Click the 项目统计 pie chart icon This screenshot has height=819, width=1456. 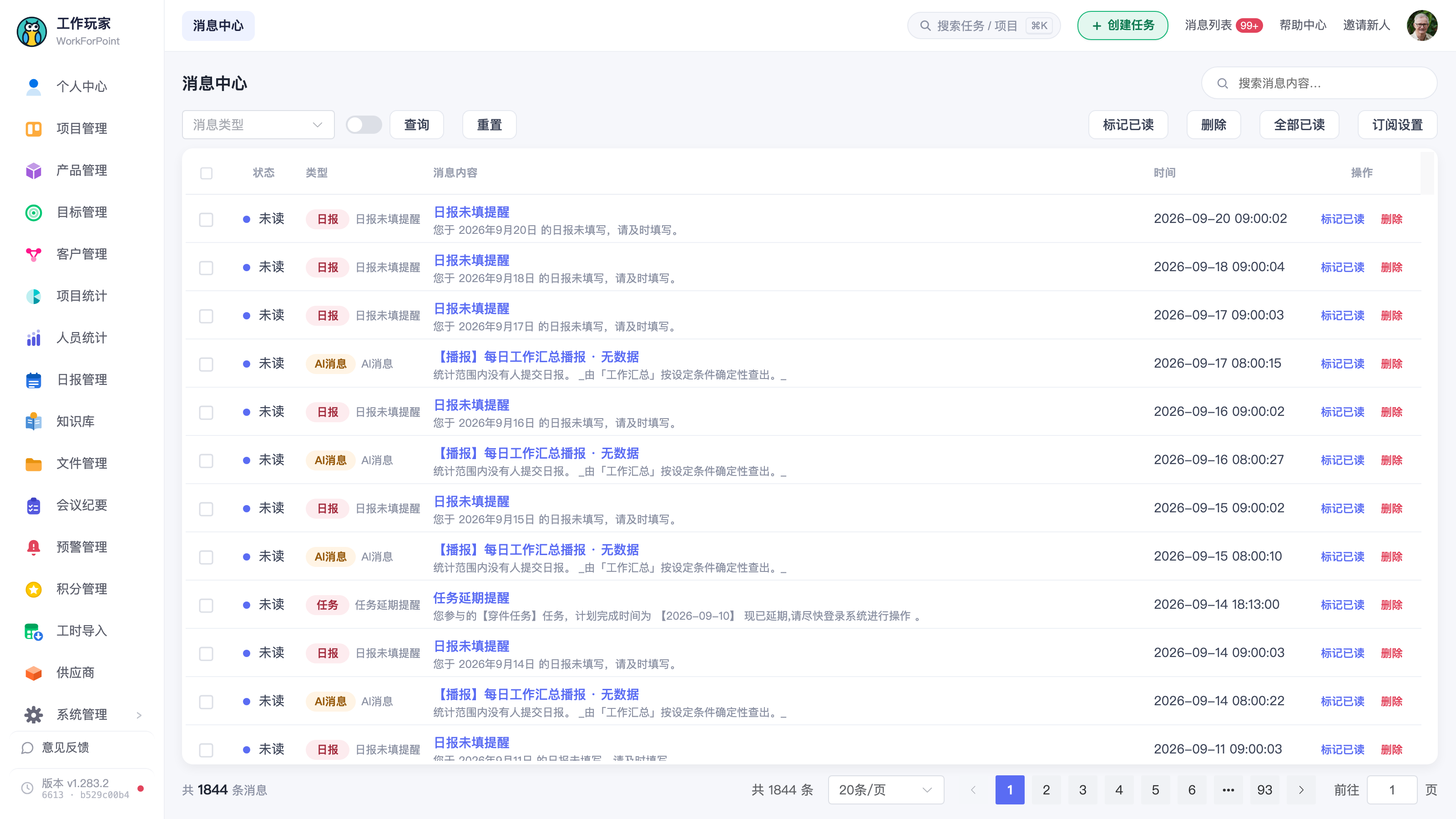pyautogui.click(x=33, y=296)
